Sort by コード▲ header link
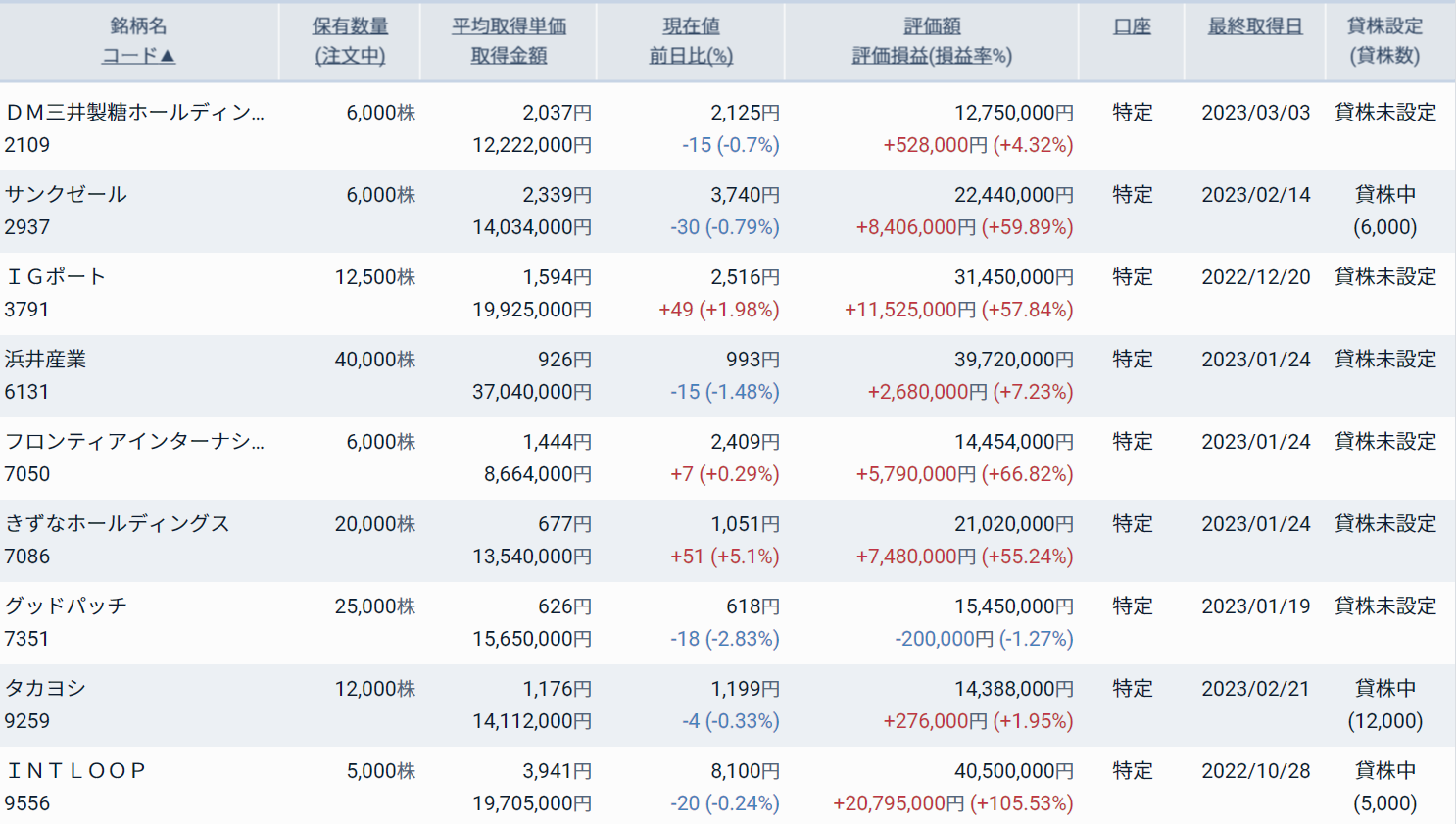This screenshot has width=1456, height=824. [138, 56]
